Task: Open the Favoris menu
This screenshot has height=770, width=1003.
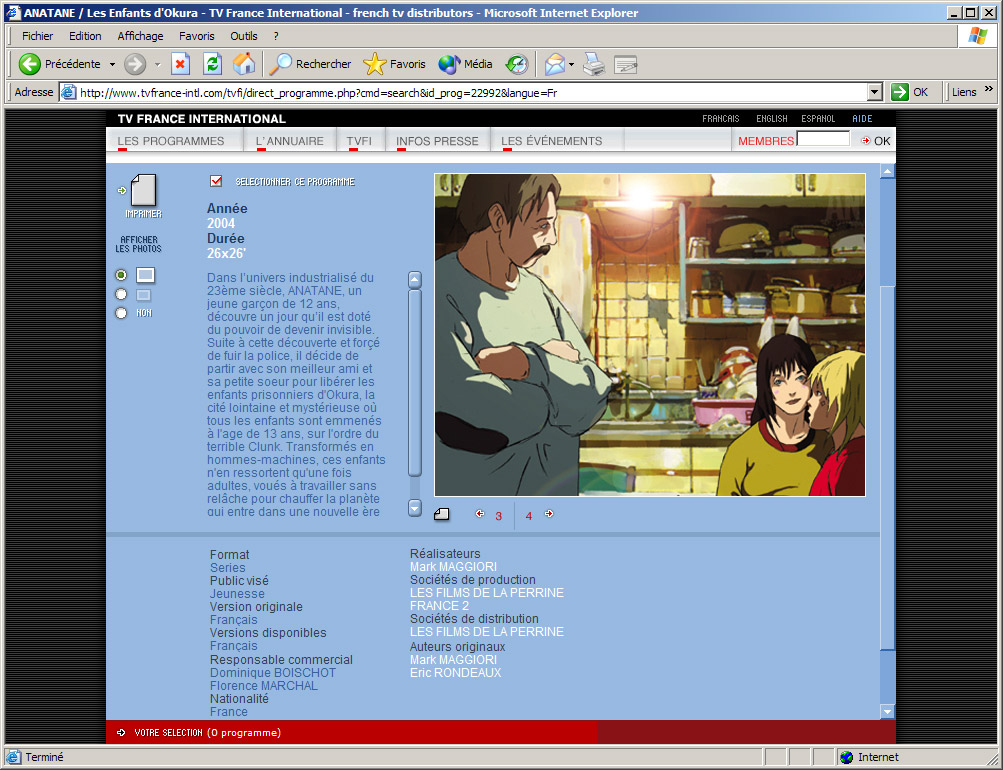Action: [x=196, y=36]
